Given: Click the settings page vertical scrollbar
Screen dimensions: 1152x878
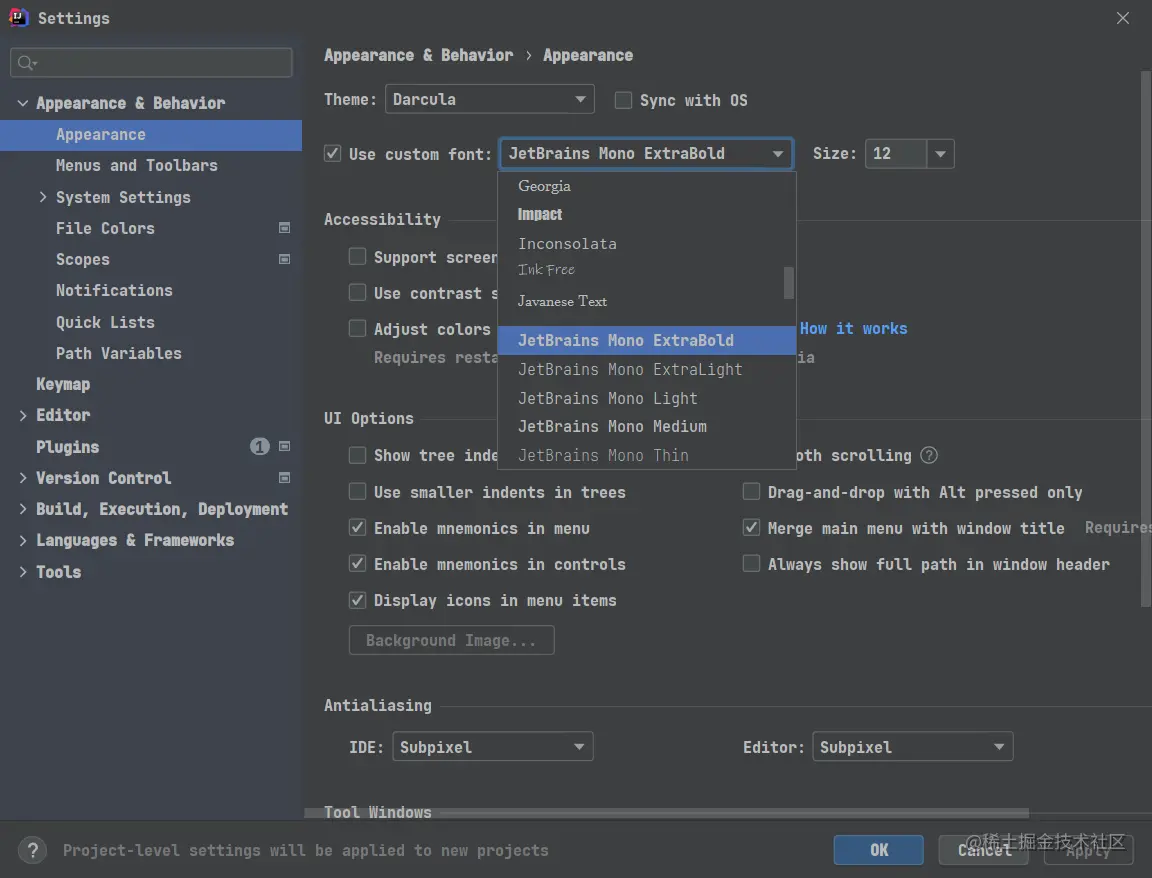Looking at the screenshot, I should [x=1145, y=338].
